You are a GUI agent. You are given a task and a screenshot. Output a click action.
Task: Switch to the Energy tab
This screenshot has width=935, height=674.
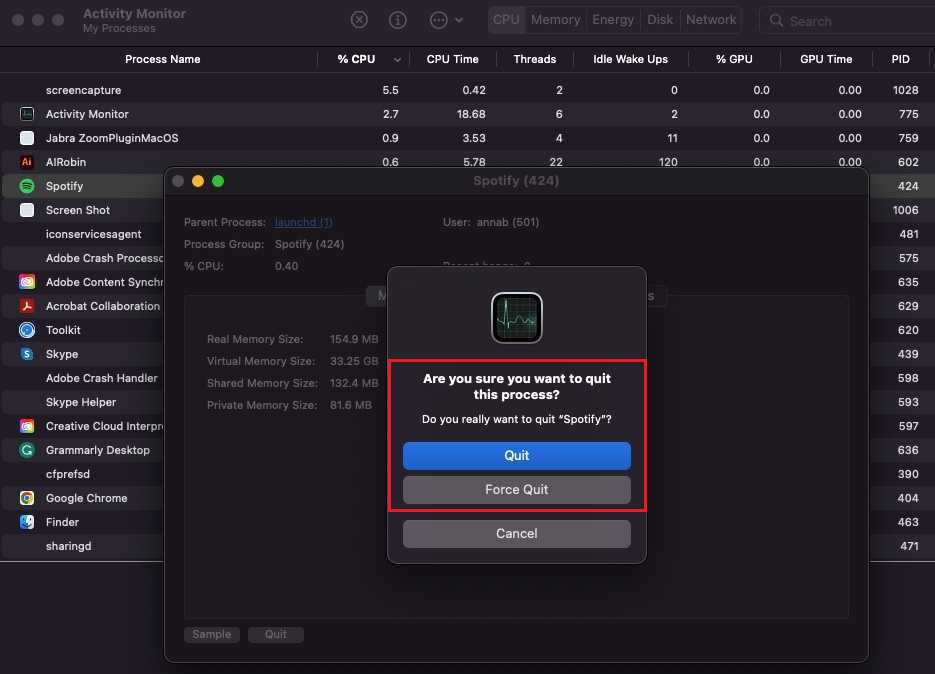(x=612, y=20)
